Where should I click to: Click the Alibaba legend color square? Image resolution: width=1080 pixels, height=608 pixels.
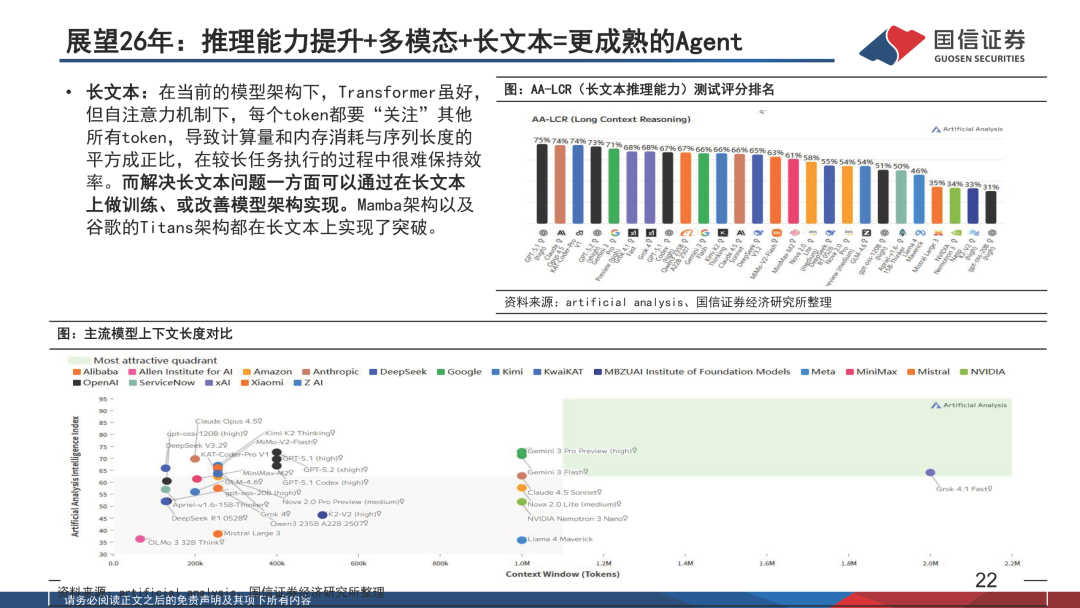(76, 372)
